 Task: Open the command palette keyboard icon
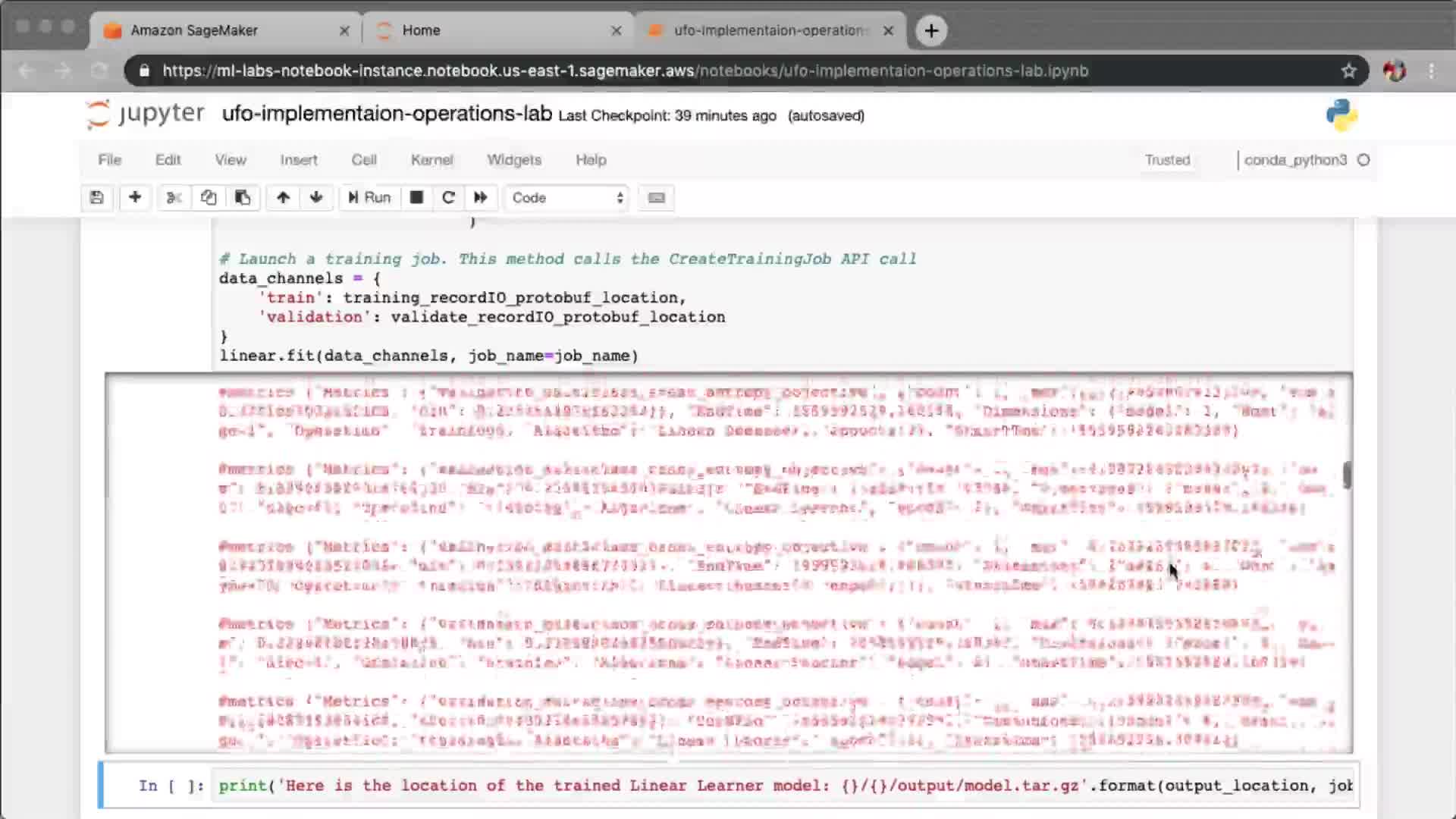pyautogui.click(x=657, y=198)
